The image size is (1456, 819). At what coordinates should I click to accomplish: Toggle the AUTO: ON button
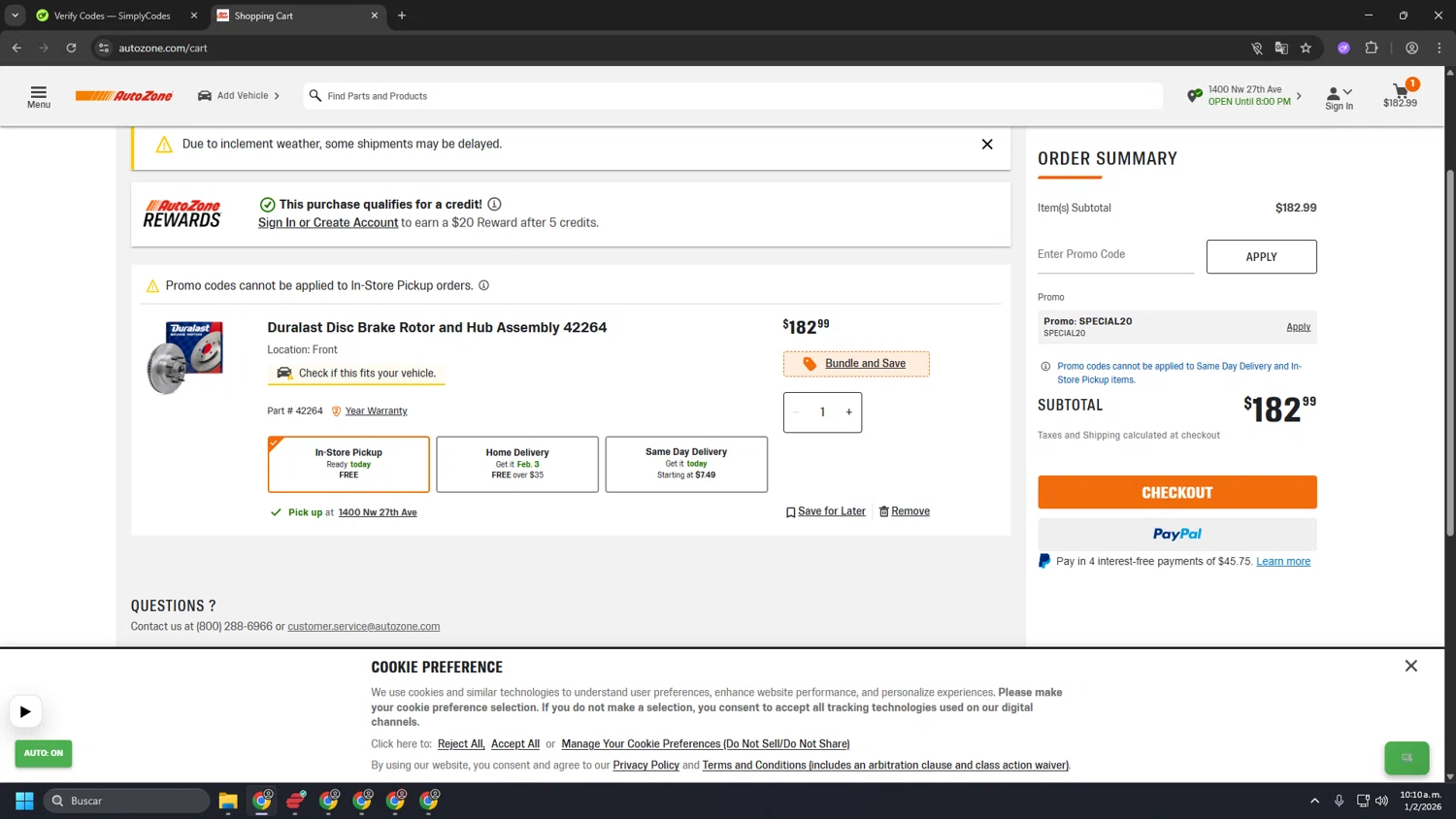(x=44, y=753)
